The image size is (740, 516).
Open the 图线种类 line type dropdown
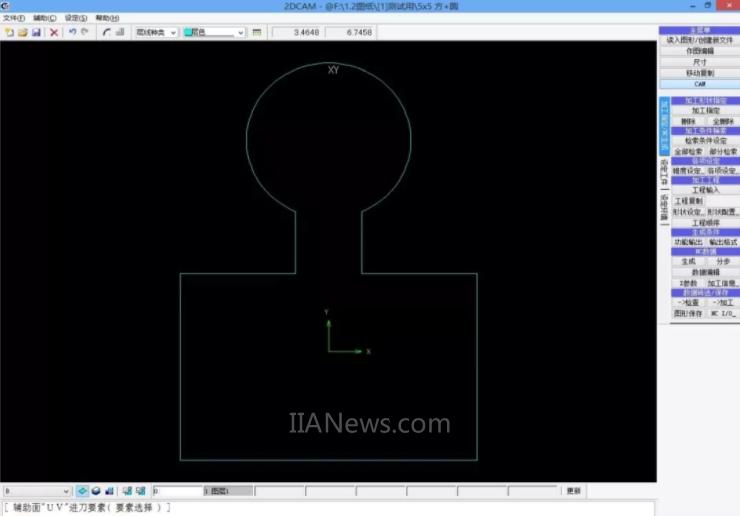(156, 32)
